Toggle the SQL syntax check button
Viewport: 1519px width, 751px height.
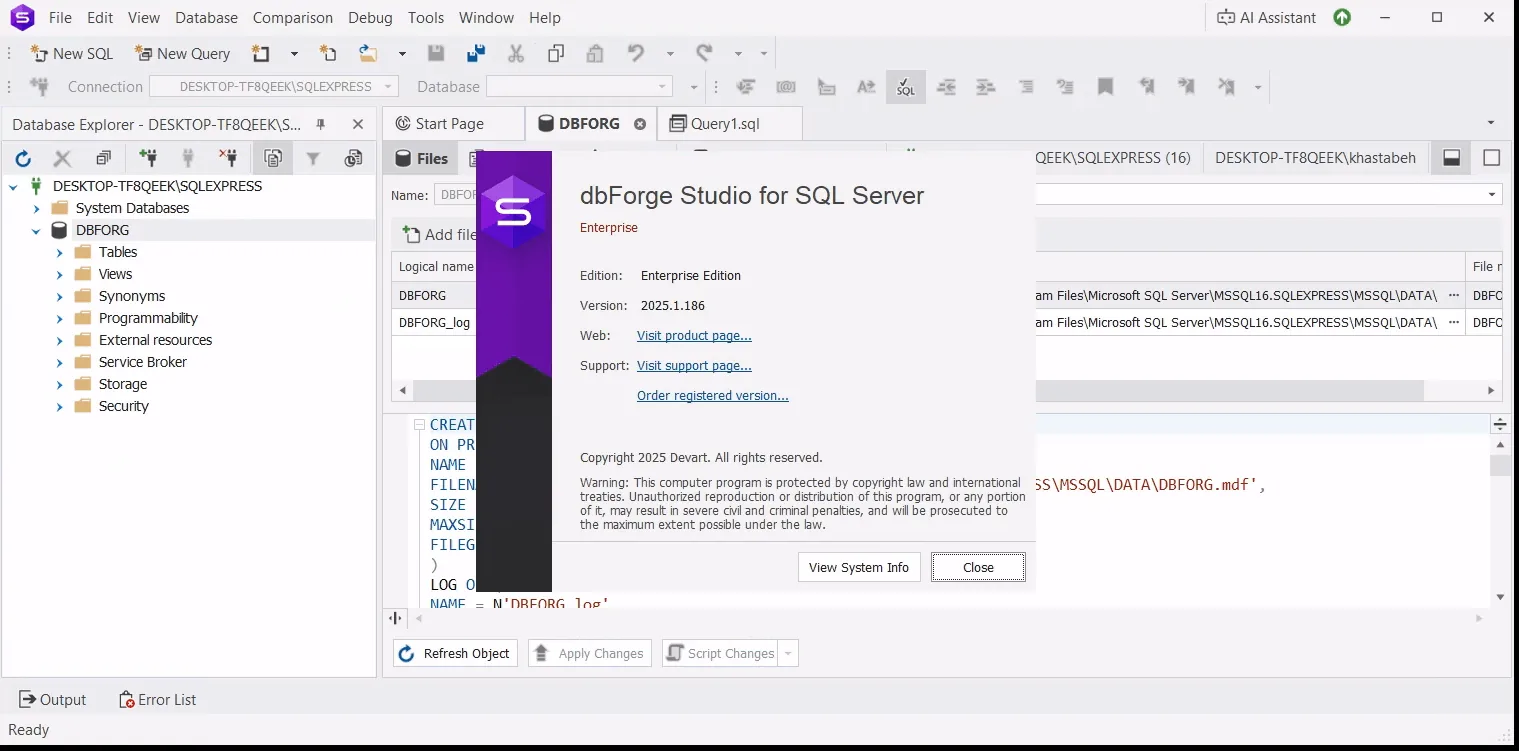[906, 87]
